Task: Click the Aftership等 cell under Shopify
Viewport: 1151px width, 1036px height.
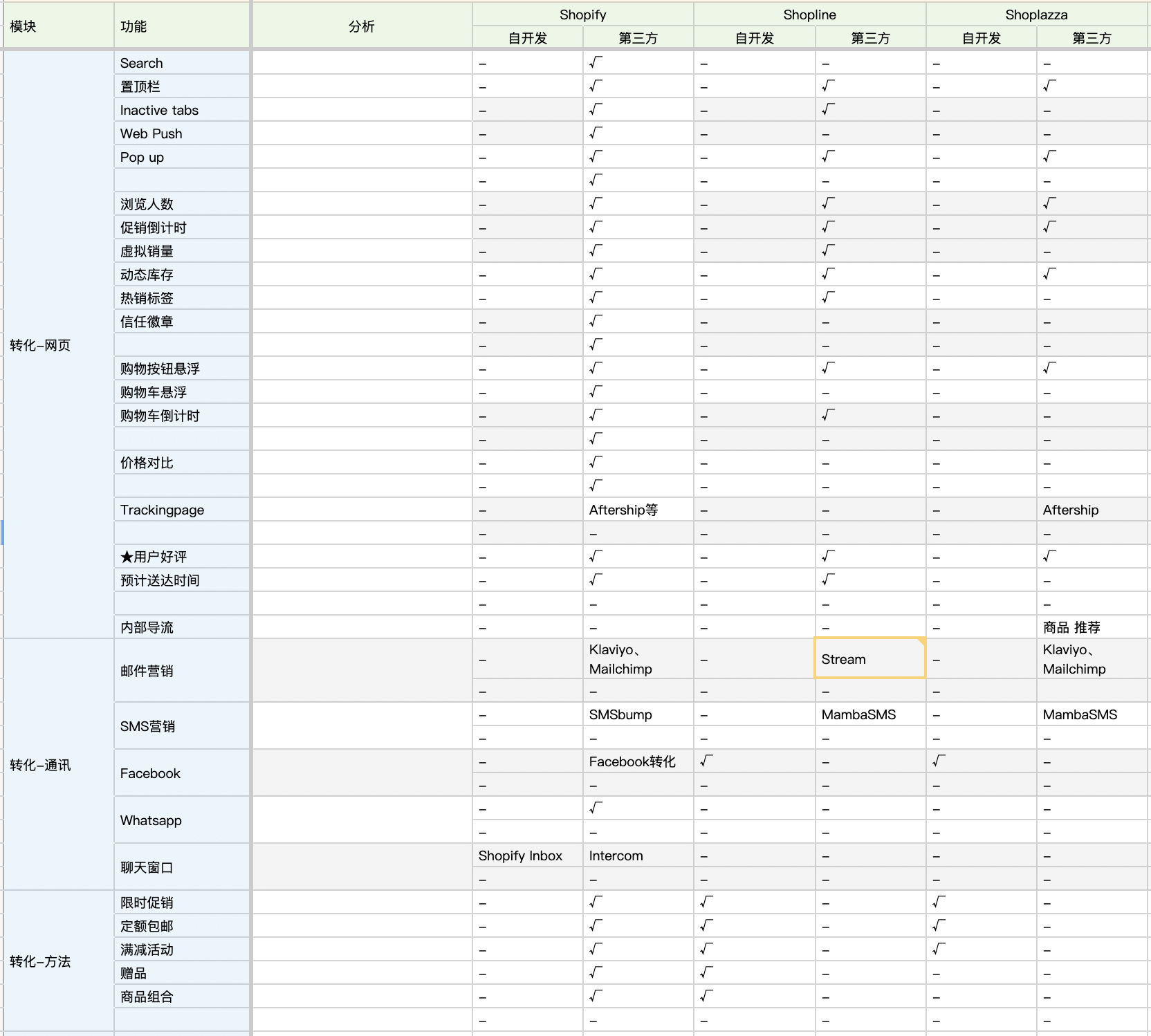Action: click(x=637, y=510)
